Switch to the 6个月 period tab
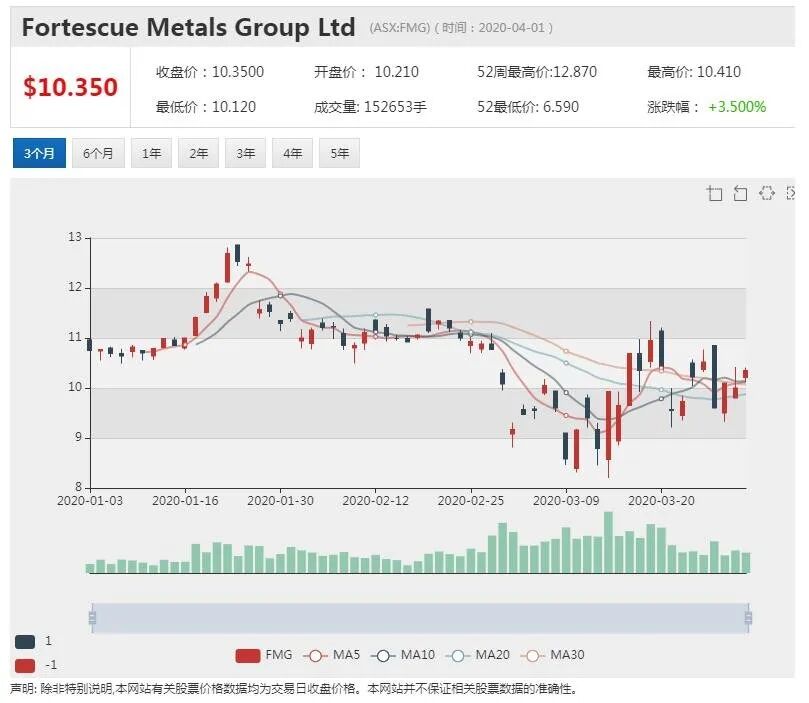 click(98, 153)
